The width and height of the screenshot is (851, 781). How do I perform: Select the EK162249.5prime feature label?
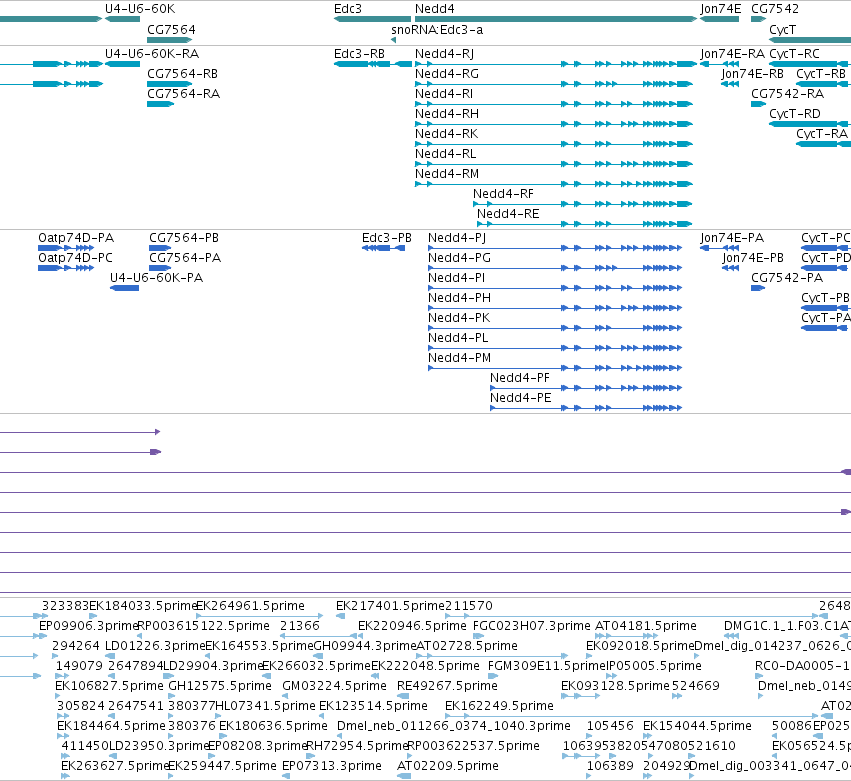coord(499,706)
